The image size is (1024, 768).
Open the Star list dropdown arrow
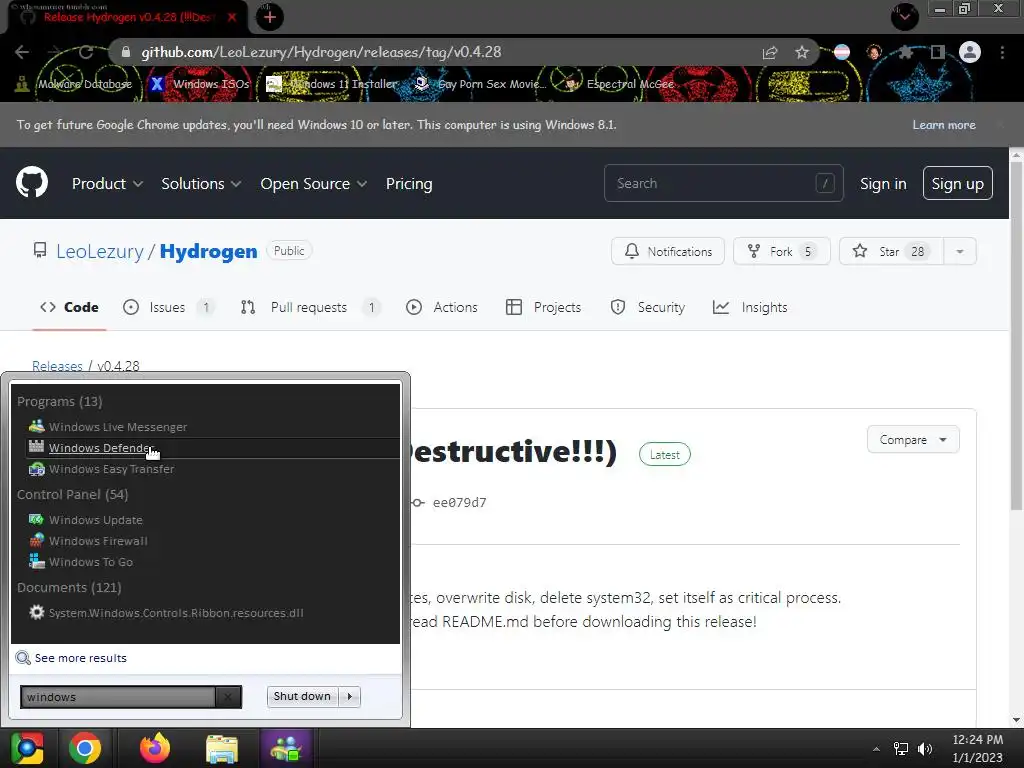(x=960, y=251)
